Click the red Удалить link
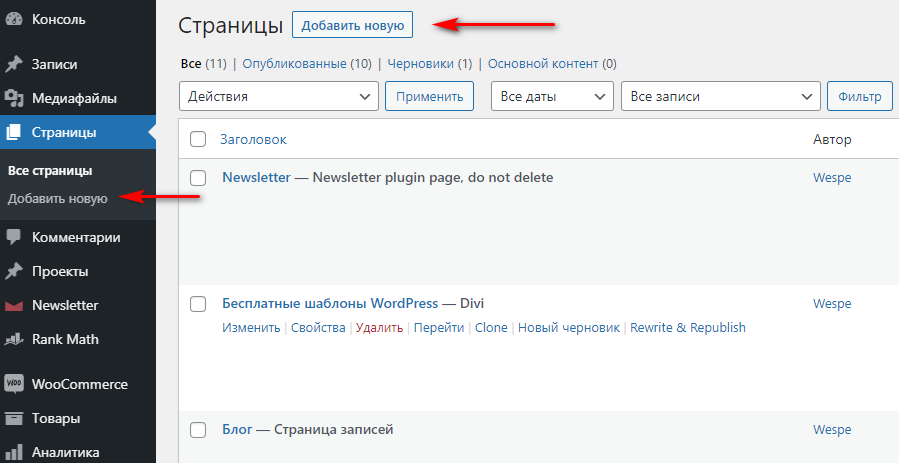The width and height of the screenshot is (899, 463). [379, 328]
